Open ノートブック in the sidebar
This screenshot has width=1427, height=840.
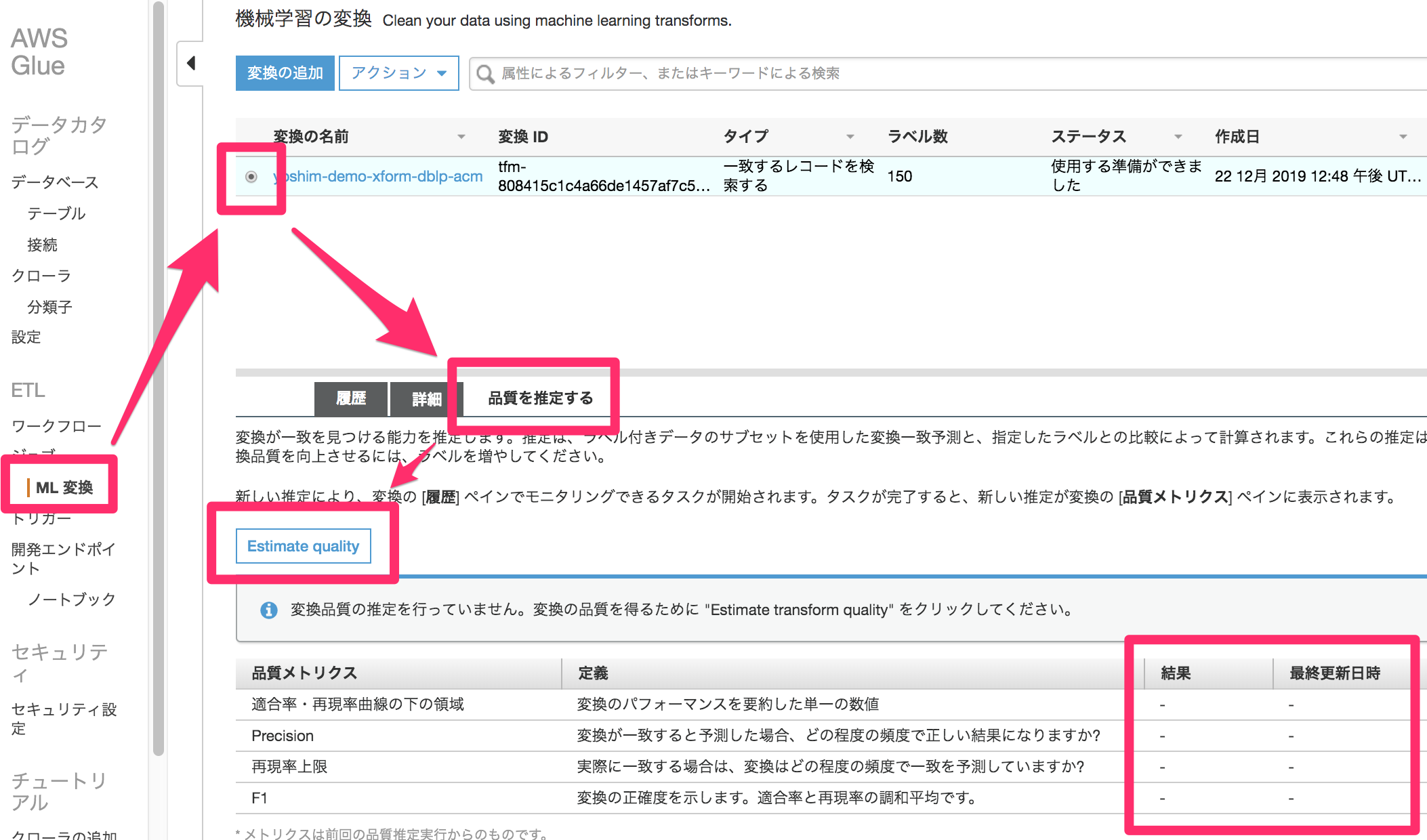pyautogui.click(x=72, y=600)
